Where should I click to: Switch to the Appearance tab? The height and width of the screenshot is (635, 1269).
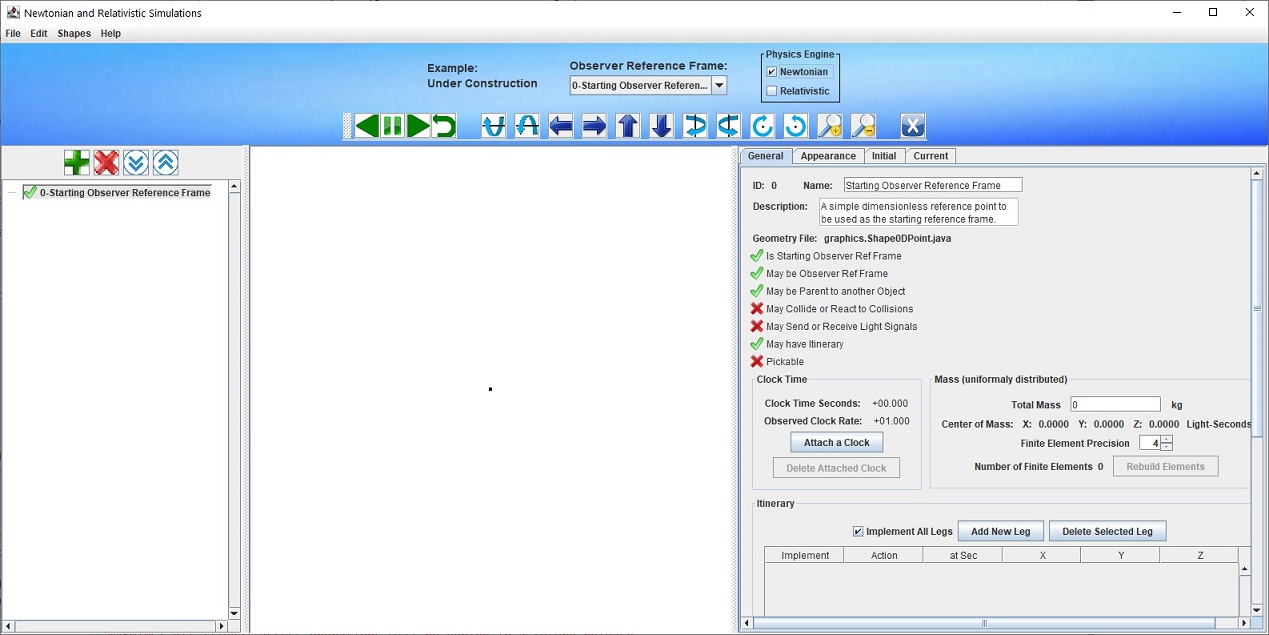828,156
